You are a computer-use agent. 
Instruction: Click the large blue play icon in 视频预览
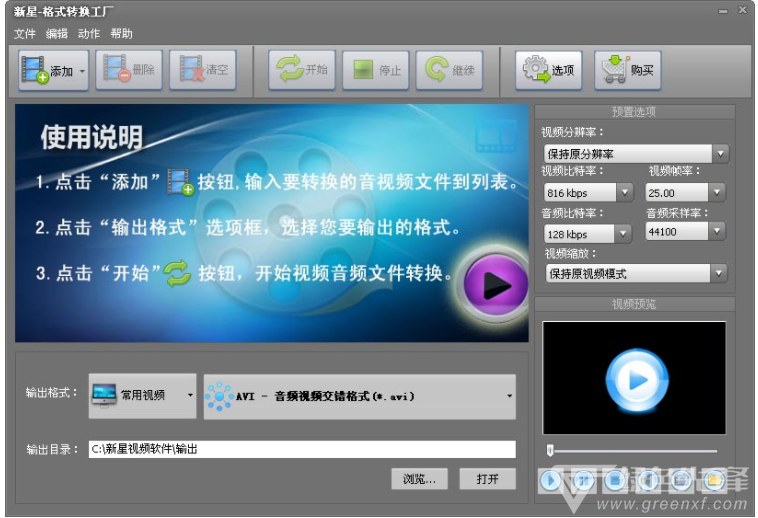click(x=637, y=380)
